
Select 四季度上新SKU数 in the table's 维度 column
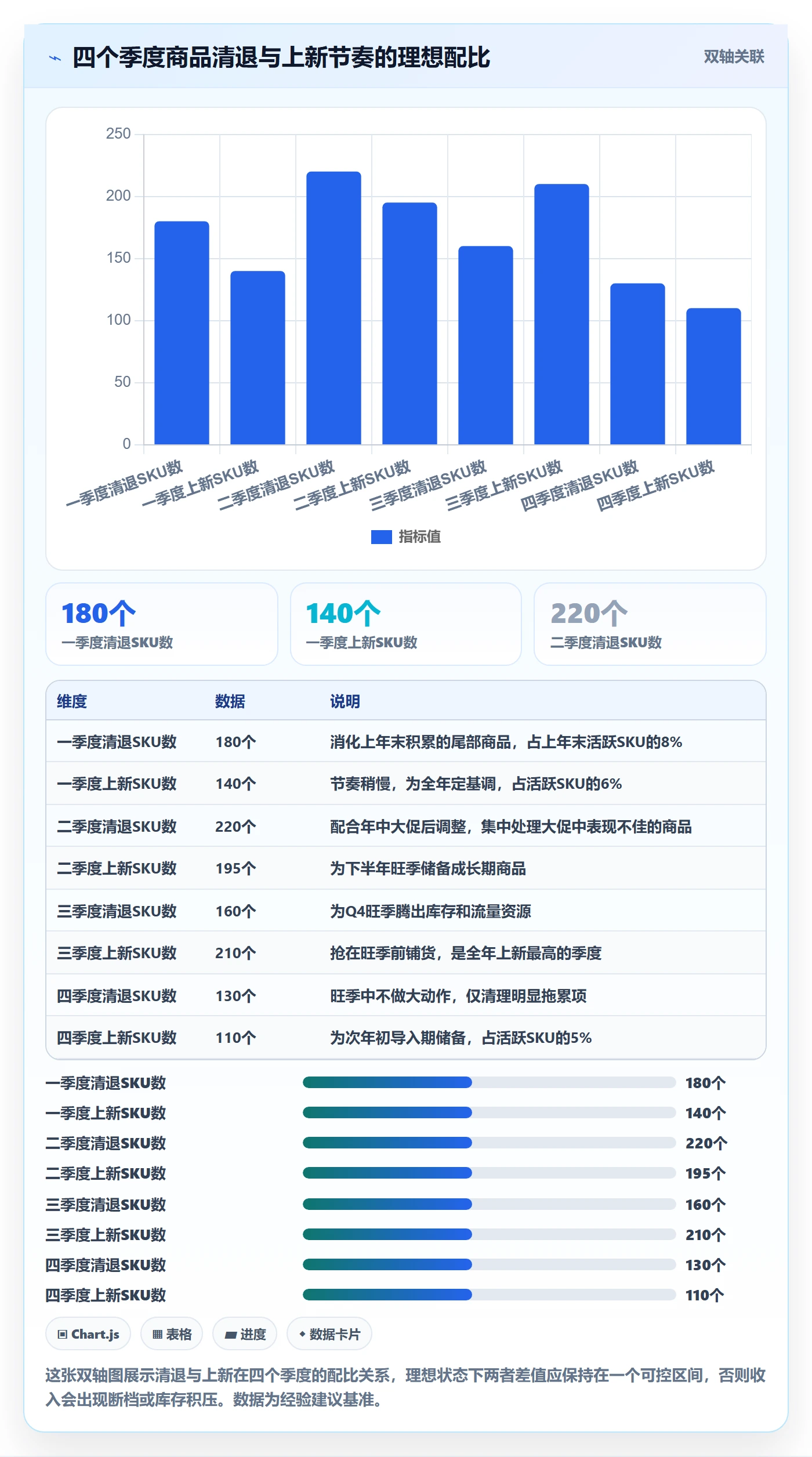[x=117, y=1038]
